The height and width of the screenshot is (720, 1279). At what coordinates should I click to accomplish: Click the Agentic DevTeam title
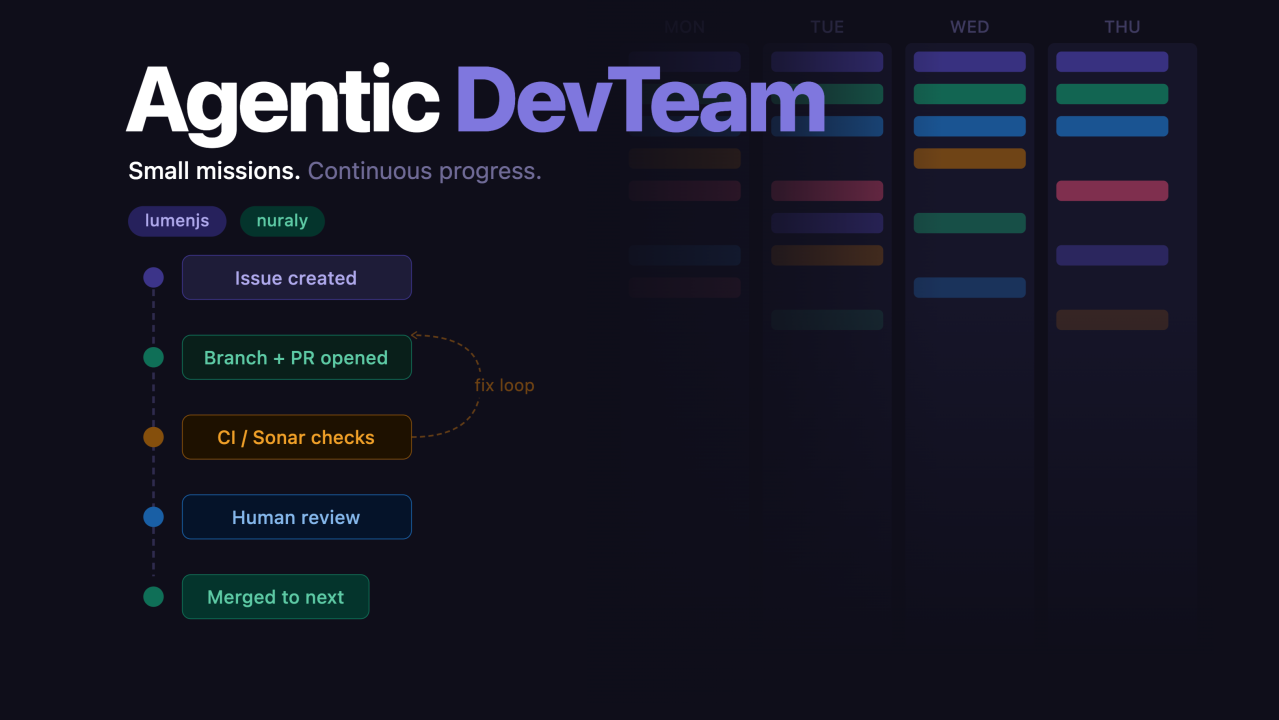coord(476,101)
